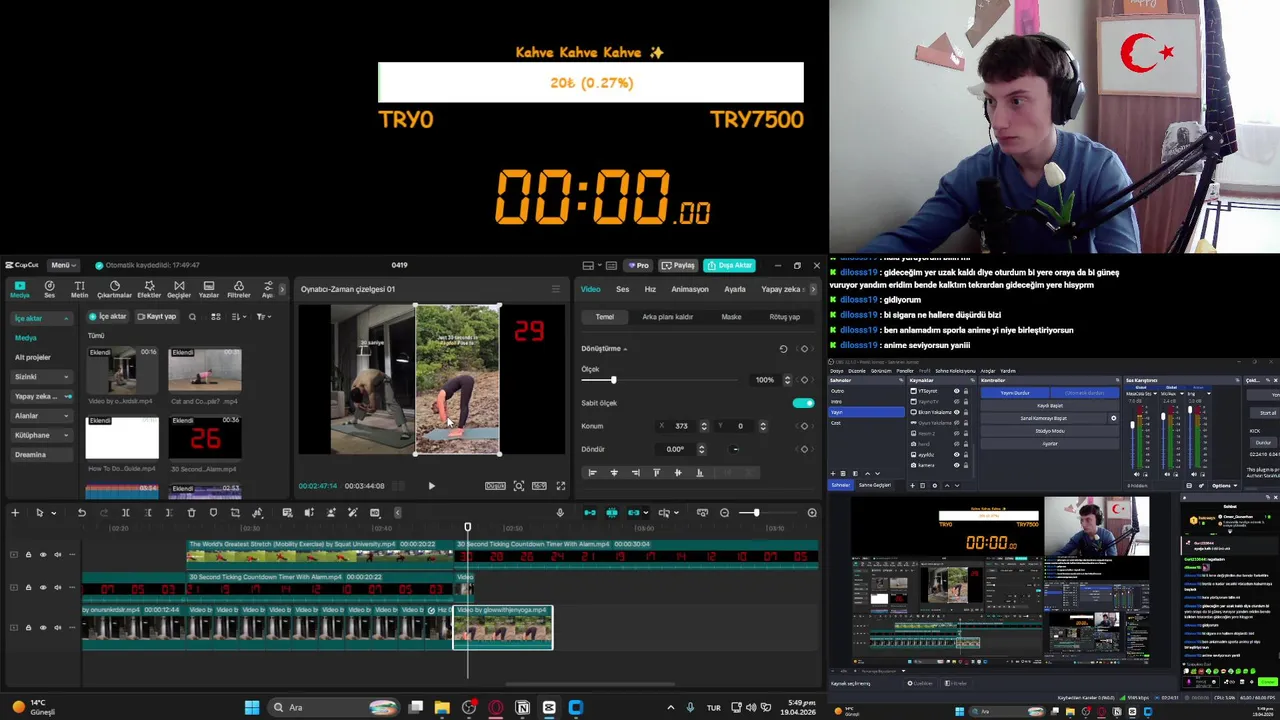The image size is (1280, 720).
Task: Open the Yazılar captions panel
Action: [x=209, y=289]
